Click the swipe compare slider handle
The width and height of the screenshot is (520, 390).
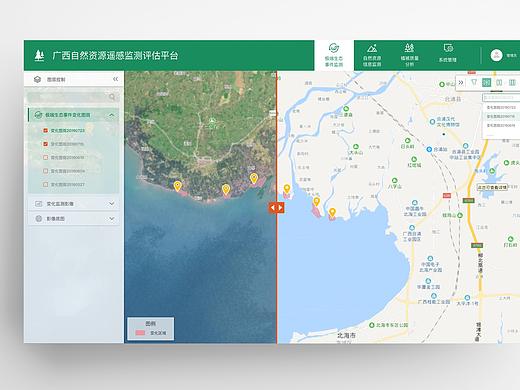pos(276,208)
